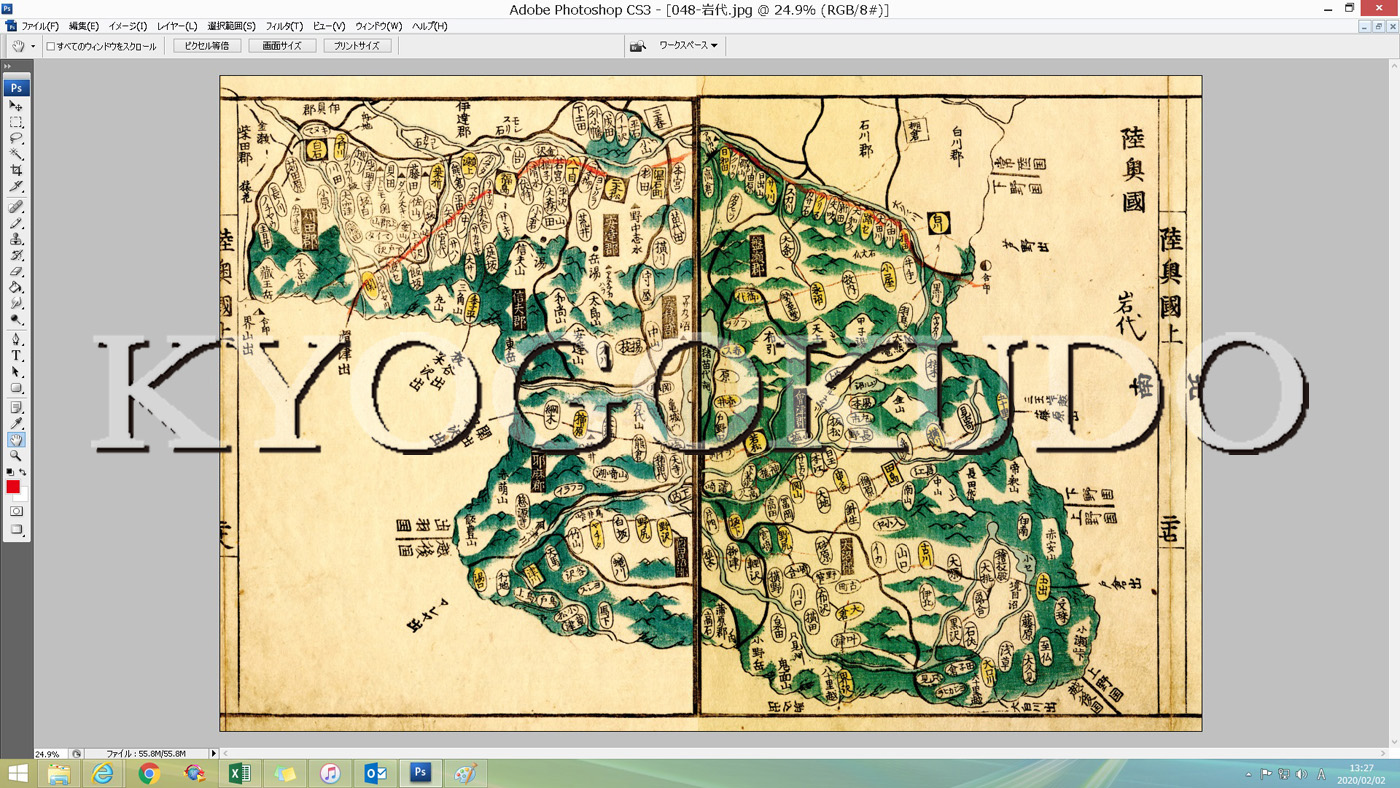Open the ワークスペース dropdown
Screen dimensions: 1400x788
point(688,46)
